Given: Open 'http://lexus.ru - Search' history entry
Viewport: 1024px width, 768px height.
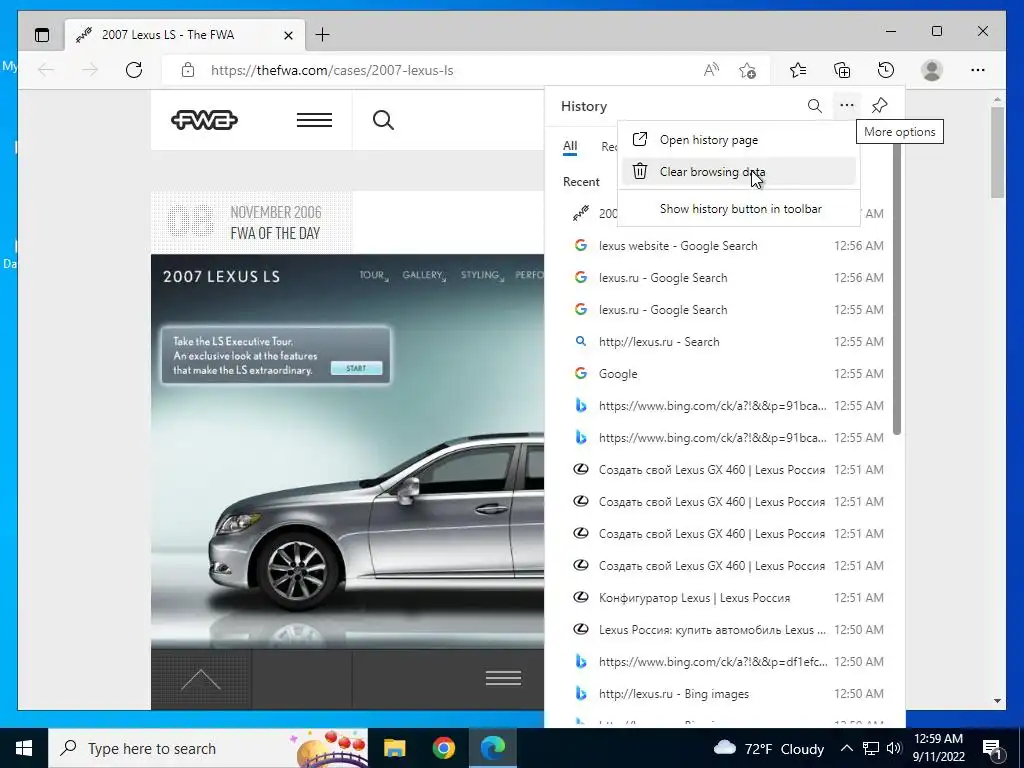Looking at the screenshot, I should pos(724,342).
